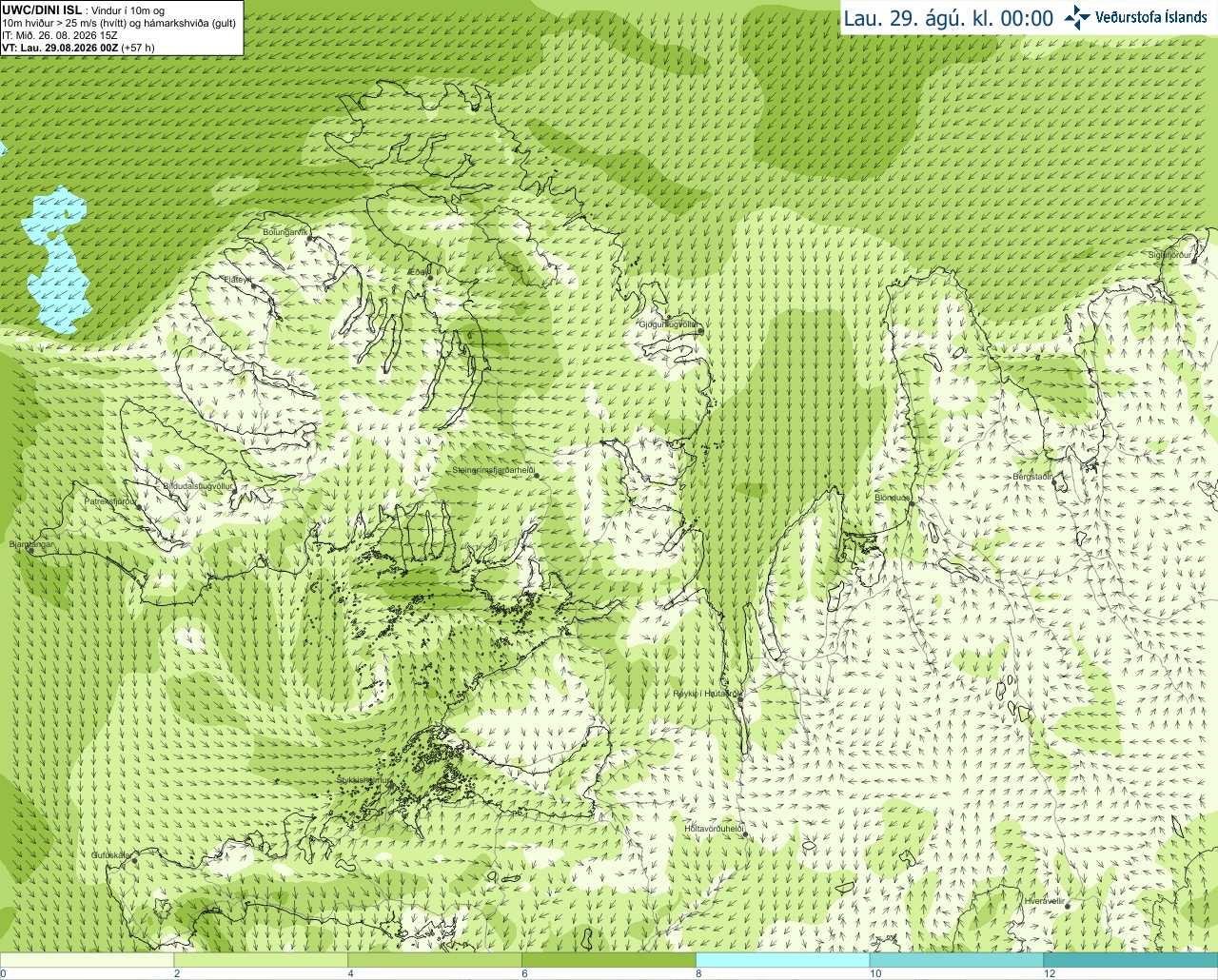Click the teal 12+ m/s legend swatch

point(1130,960)
